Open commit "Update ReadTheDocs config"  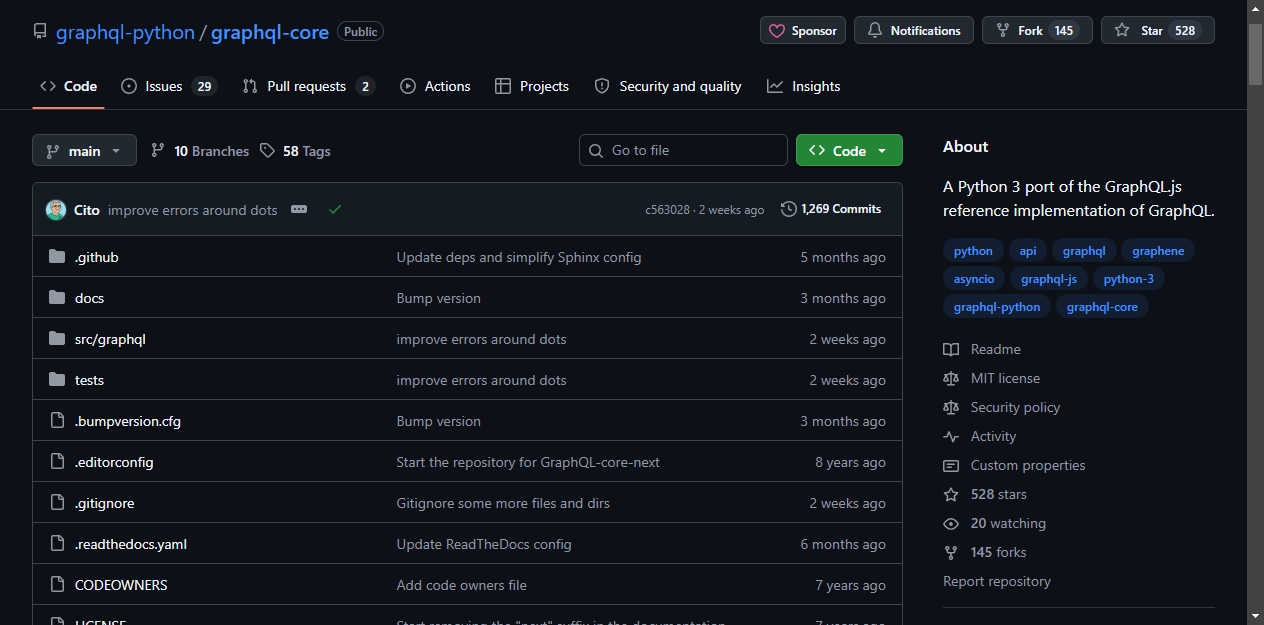click(484, 544)
